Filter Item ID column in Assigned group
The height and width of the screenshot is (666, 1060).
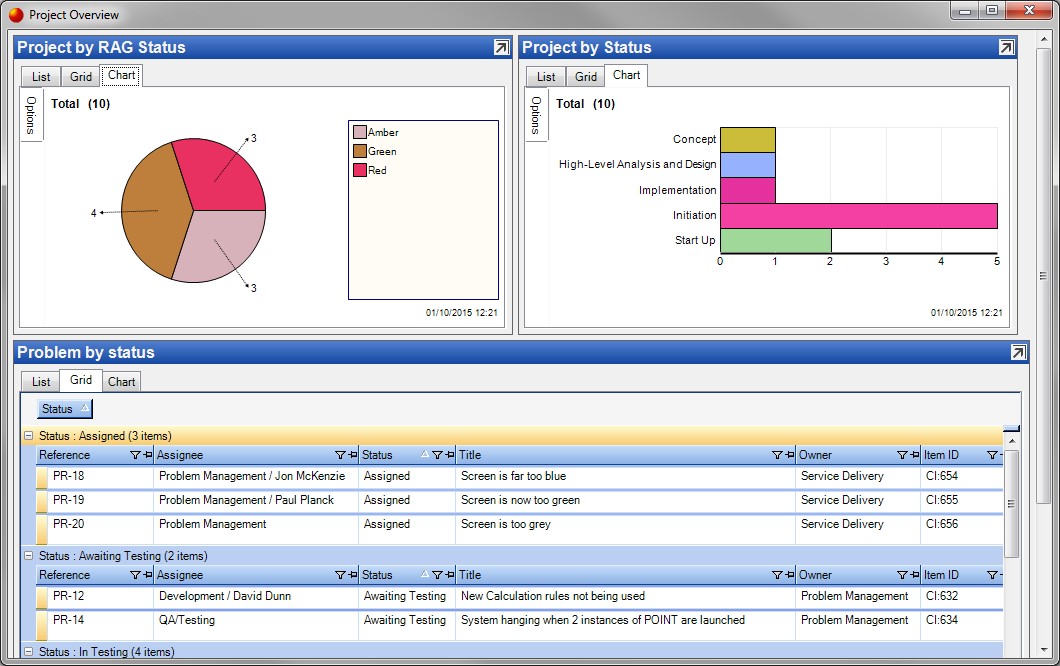[992, 455]
